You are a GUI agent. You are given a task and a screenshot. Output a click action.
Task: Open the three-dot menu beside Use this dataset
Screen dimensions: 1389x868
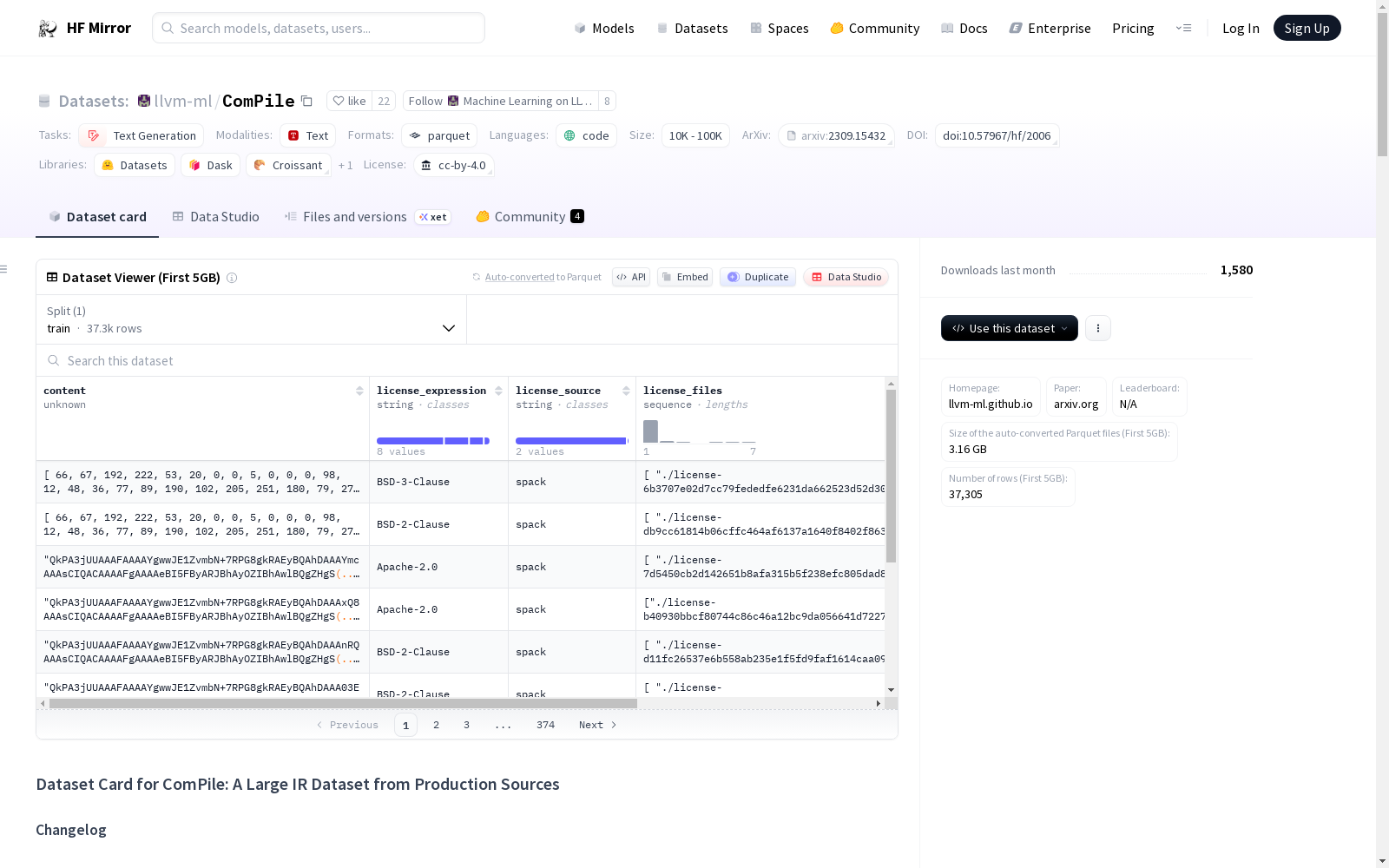tap(1098, 328)
